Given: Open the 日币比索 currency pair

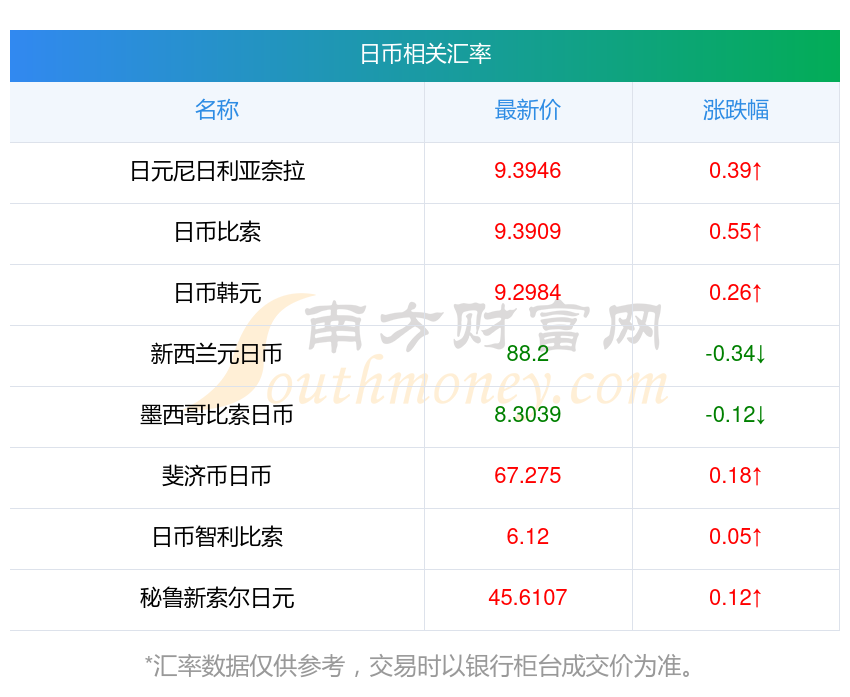Looking at the screenshot, I should [x=217, y=232].
